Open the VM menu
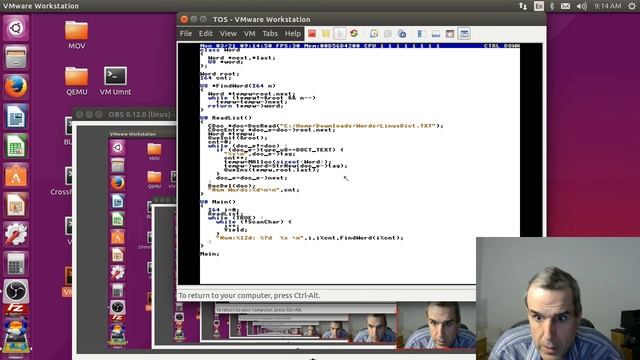Viewport: 640px width, 360px height. 249,33
